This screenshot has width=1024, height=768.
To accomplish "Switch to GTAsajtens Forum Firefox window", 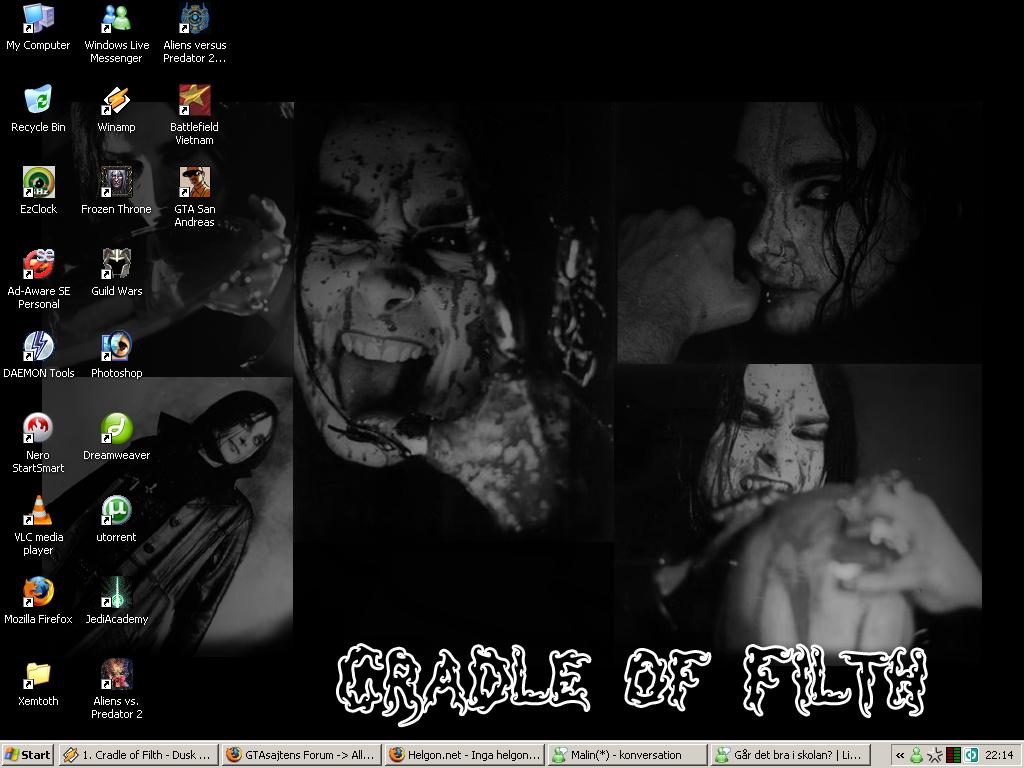I will [301, 755].
